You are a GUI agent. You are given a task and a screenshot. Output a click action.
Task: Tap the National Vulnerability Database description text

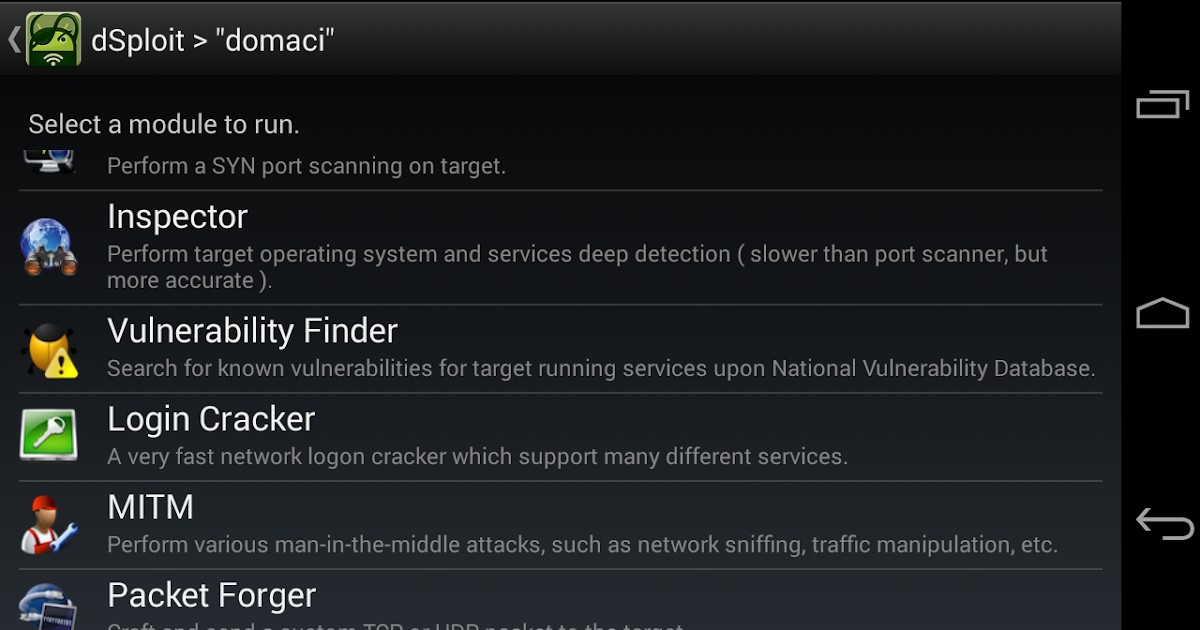pos(600,369)
